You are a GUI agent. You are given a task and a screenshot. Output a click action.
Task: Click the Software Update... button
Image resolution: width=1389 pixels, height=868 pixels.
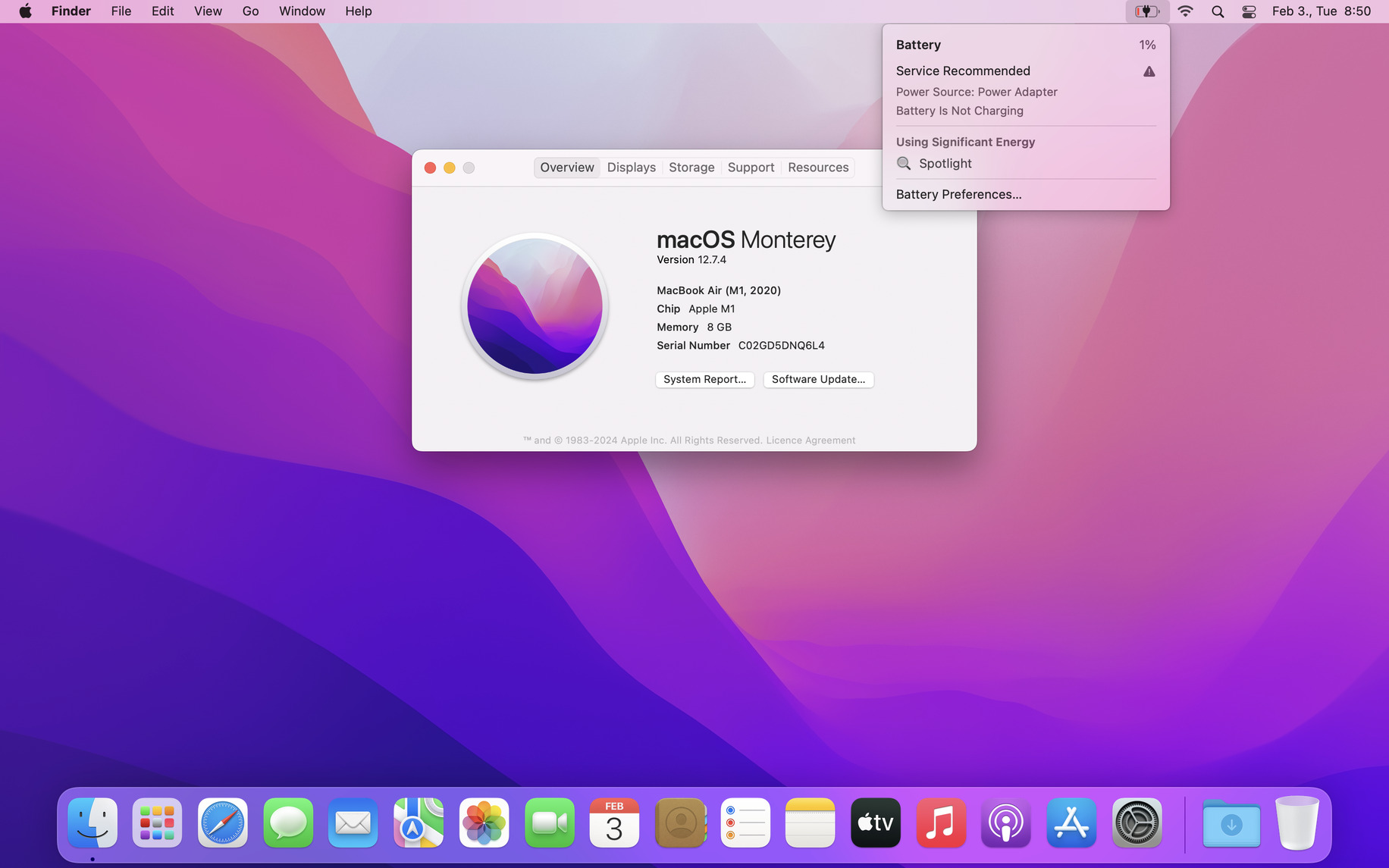pyautogui.click(x=819, y=379)
